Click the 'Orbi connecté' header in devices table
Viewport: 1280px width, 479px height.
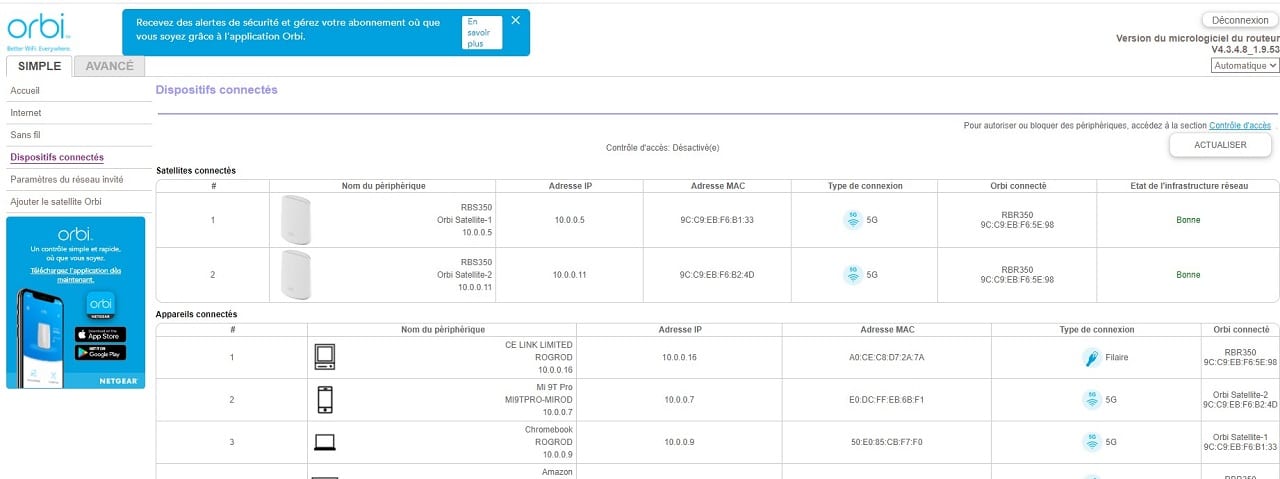(x=1240, y=329)
